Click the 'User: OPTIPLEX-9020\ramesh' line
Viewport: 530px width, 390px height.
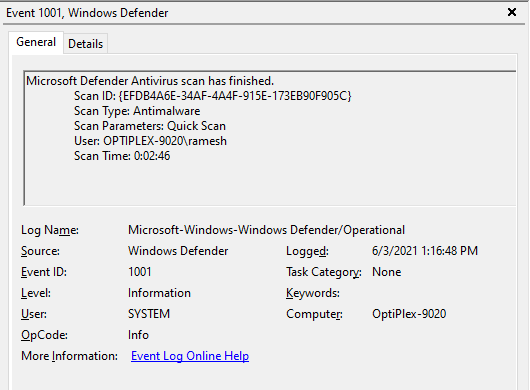pos(150,141)
